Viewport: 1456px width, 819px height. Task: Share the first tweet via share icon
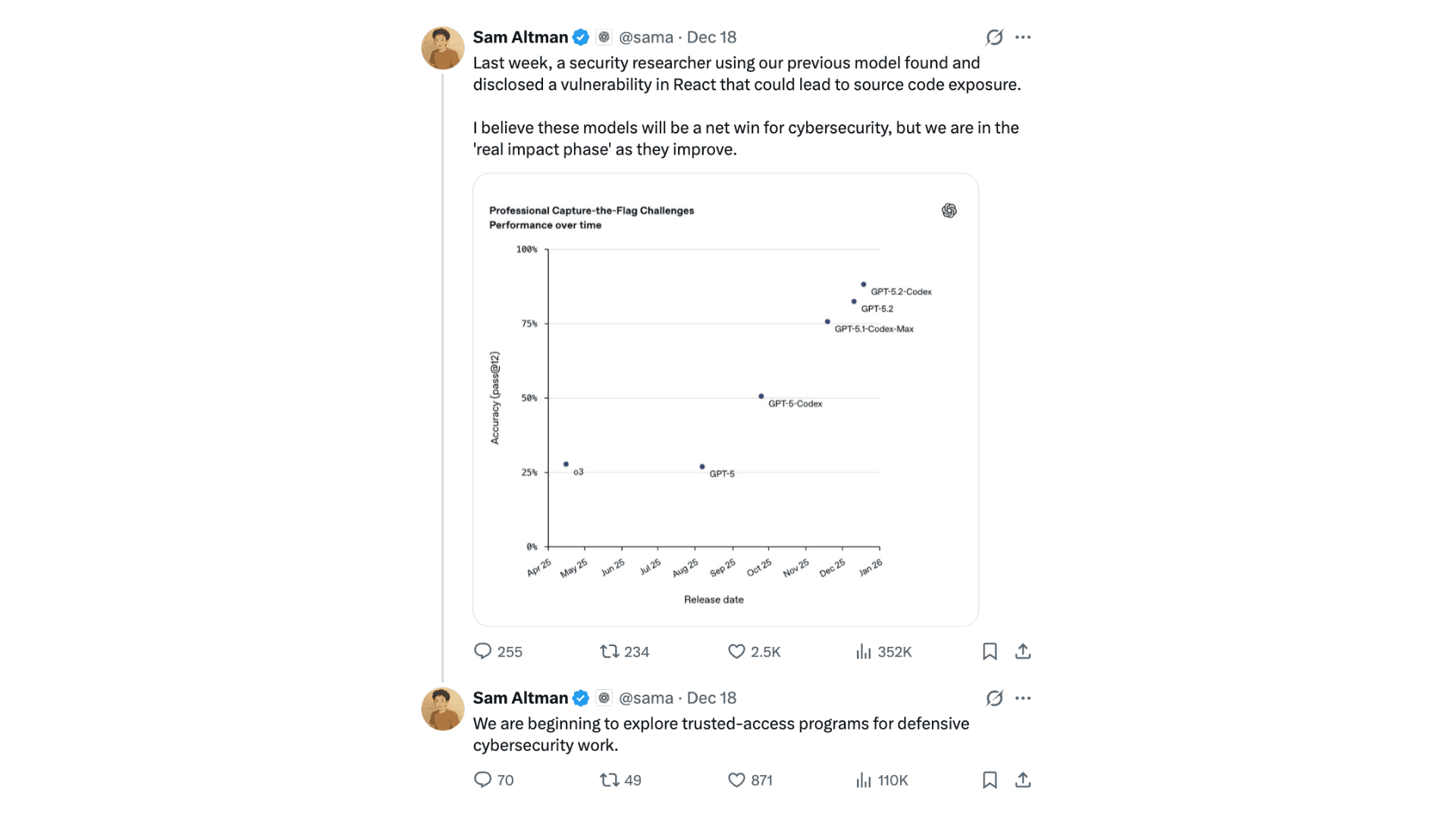tap(1023, 651)
